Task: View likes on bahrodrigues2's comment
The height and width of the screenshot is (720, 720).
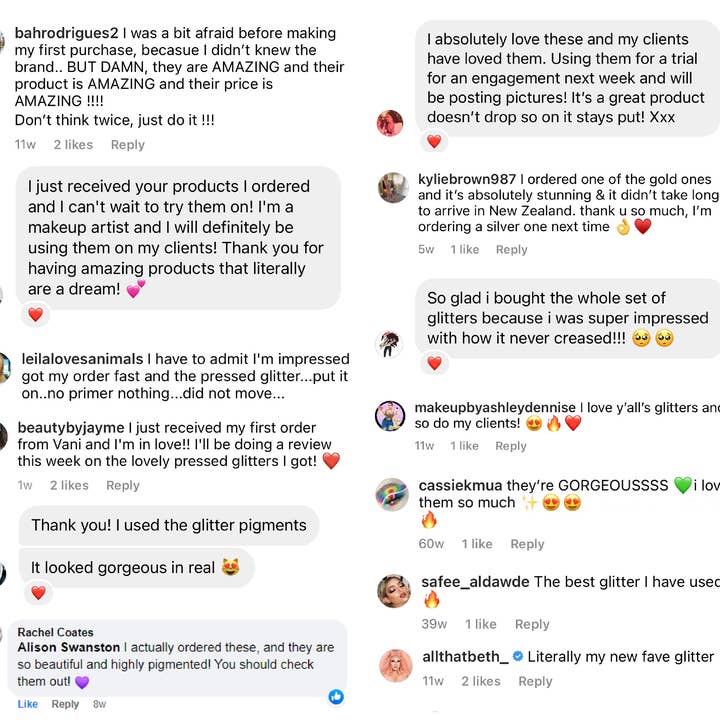Action: click(x=73, y=145)
